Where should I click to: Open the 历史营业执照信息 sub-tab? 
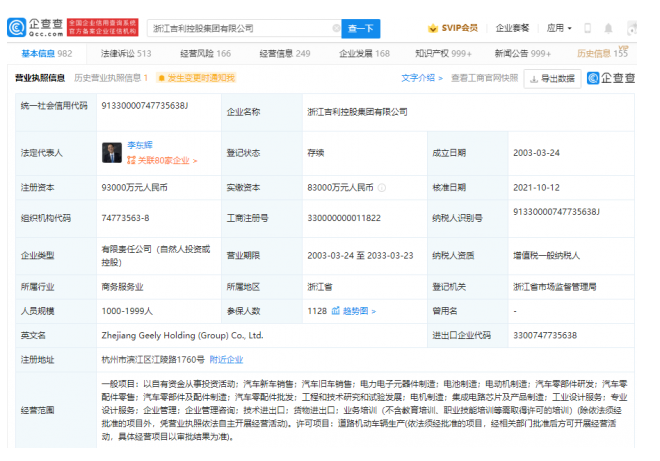pos(110,77)
